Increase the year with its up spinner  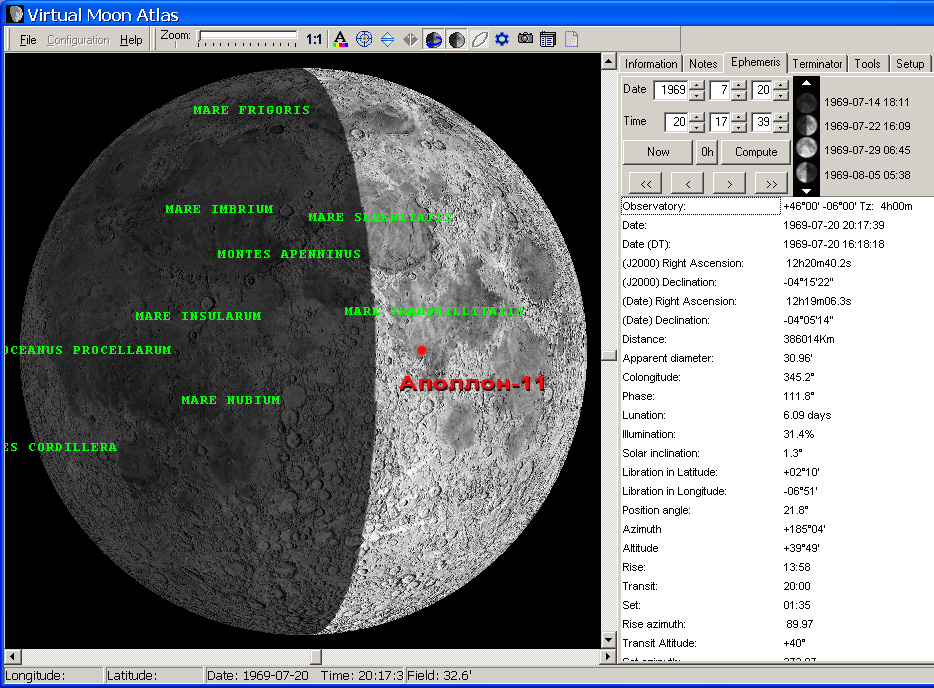click(697, 85)
